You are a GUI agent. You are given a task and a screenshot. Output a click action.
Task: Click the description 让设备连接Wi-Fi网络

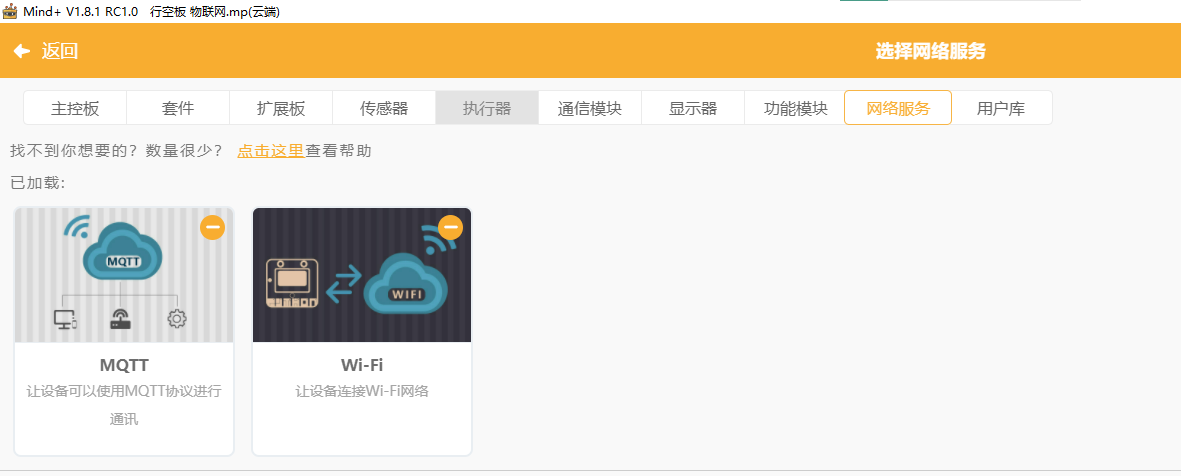click(362, 392)
